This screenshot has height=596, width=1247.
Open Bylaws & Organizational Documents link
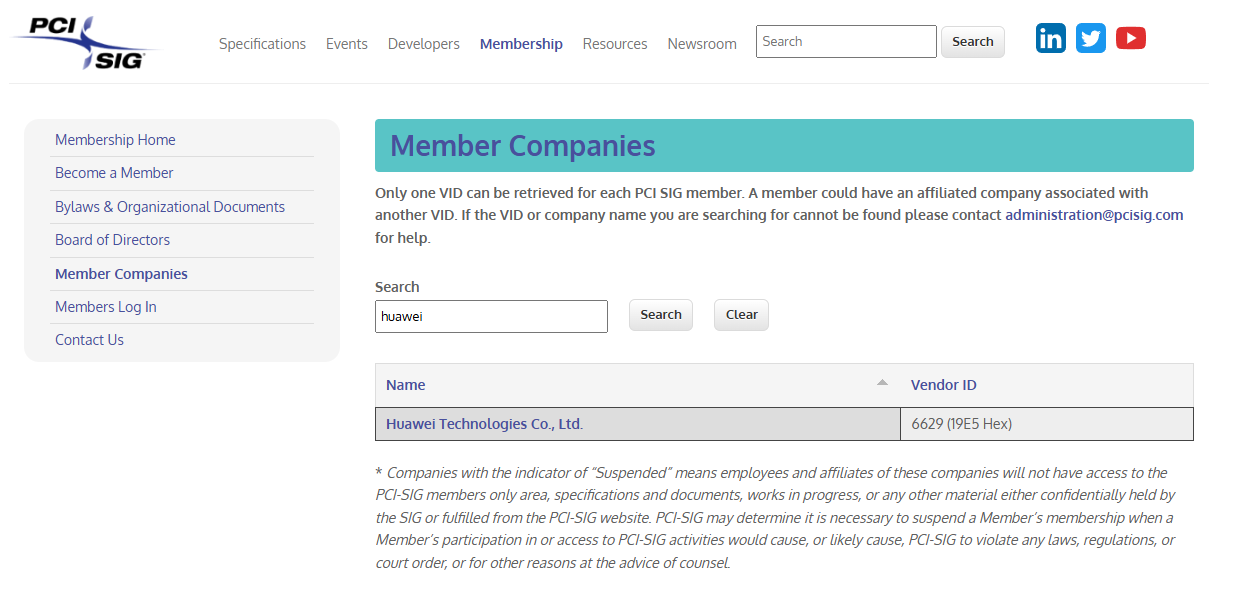[170, 207]
